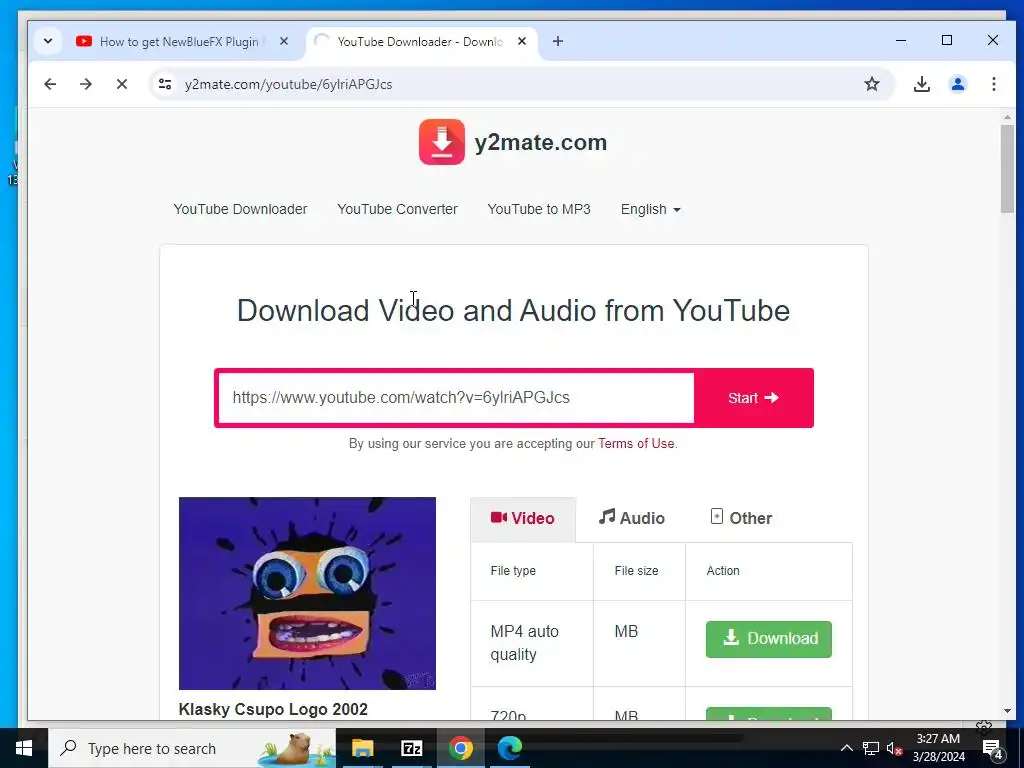Select the Video format tab
This screenshot has width=1024, height=768.
click(522, 519)
